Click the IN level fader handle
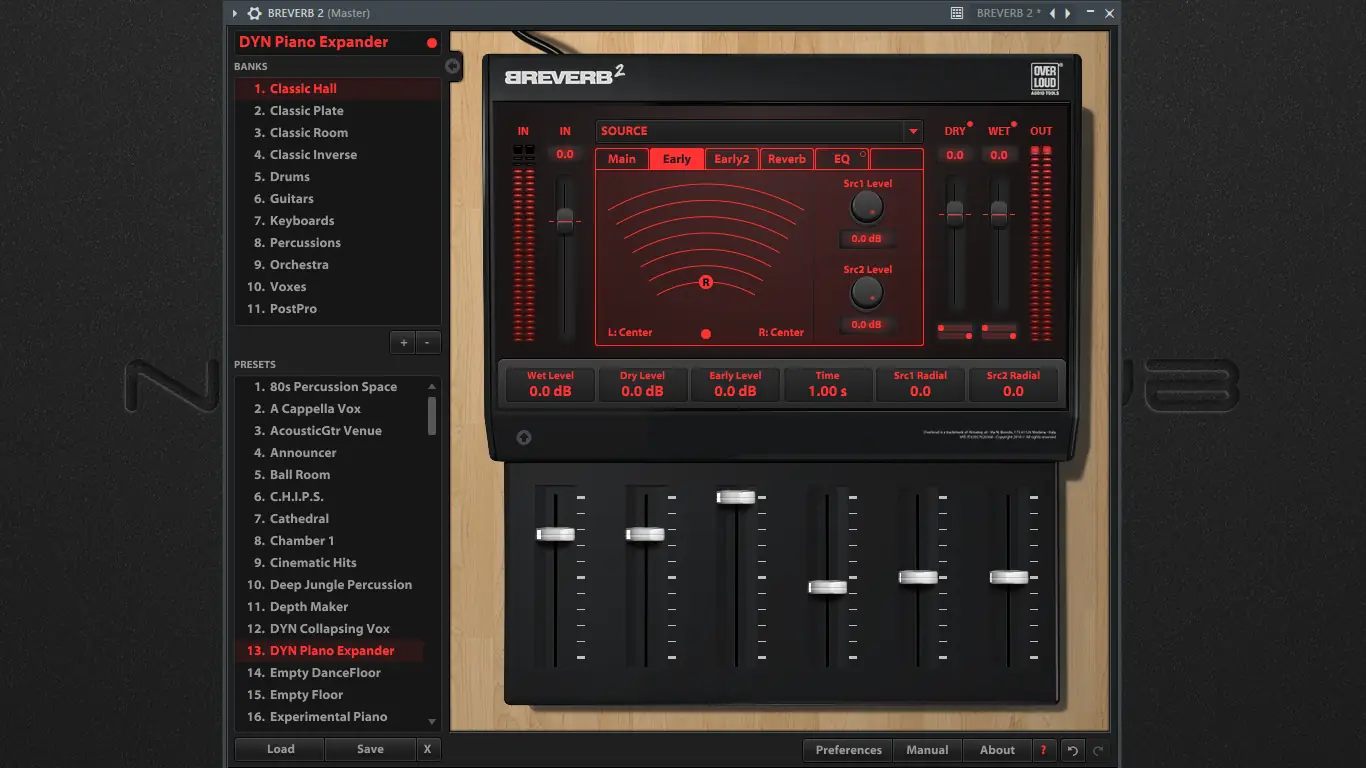This screenshot has height=768, width=1366. pyautogui.click(x=565, y=221)
